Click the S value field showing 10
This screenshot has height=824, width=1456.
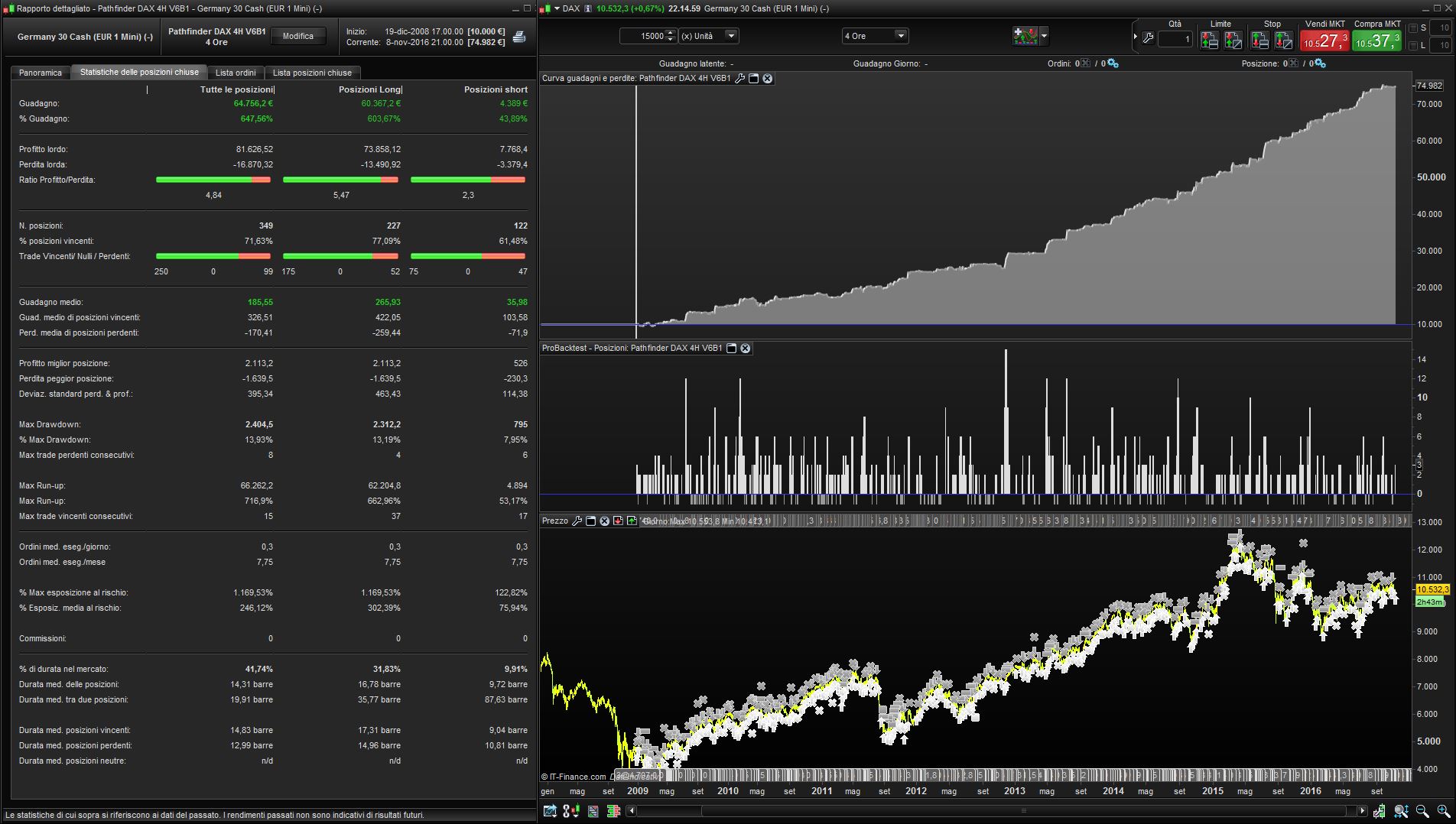click(1439, 28)
